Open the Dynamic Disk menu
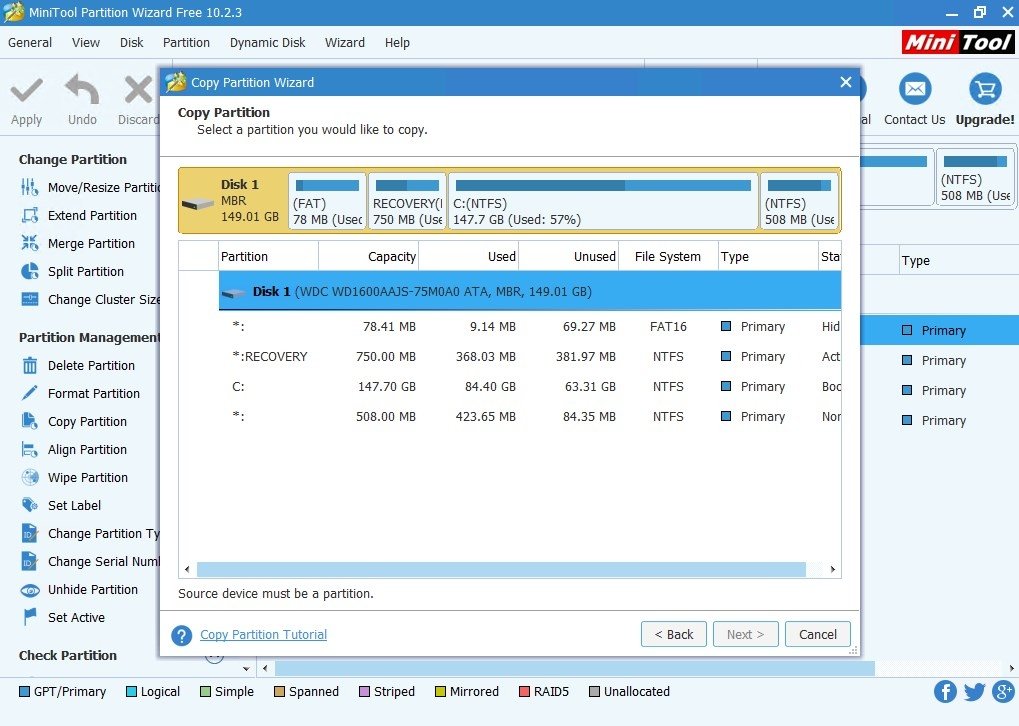The height and width of the screenshot is (726, 1019). (267, 43)
